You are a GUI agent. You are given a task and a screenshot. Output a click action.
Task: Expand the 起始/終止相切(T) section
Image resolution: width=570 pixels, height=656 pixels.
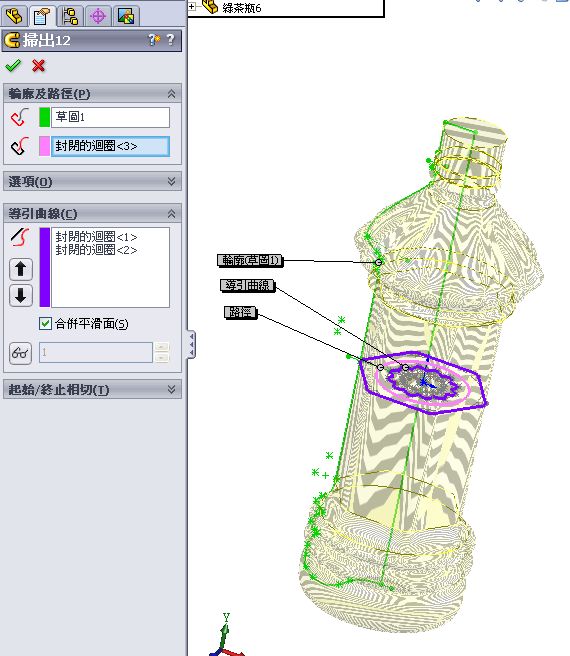pyautogui.click(x=171, y=390)
